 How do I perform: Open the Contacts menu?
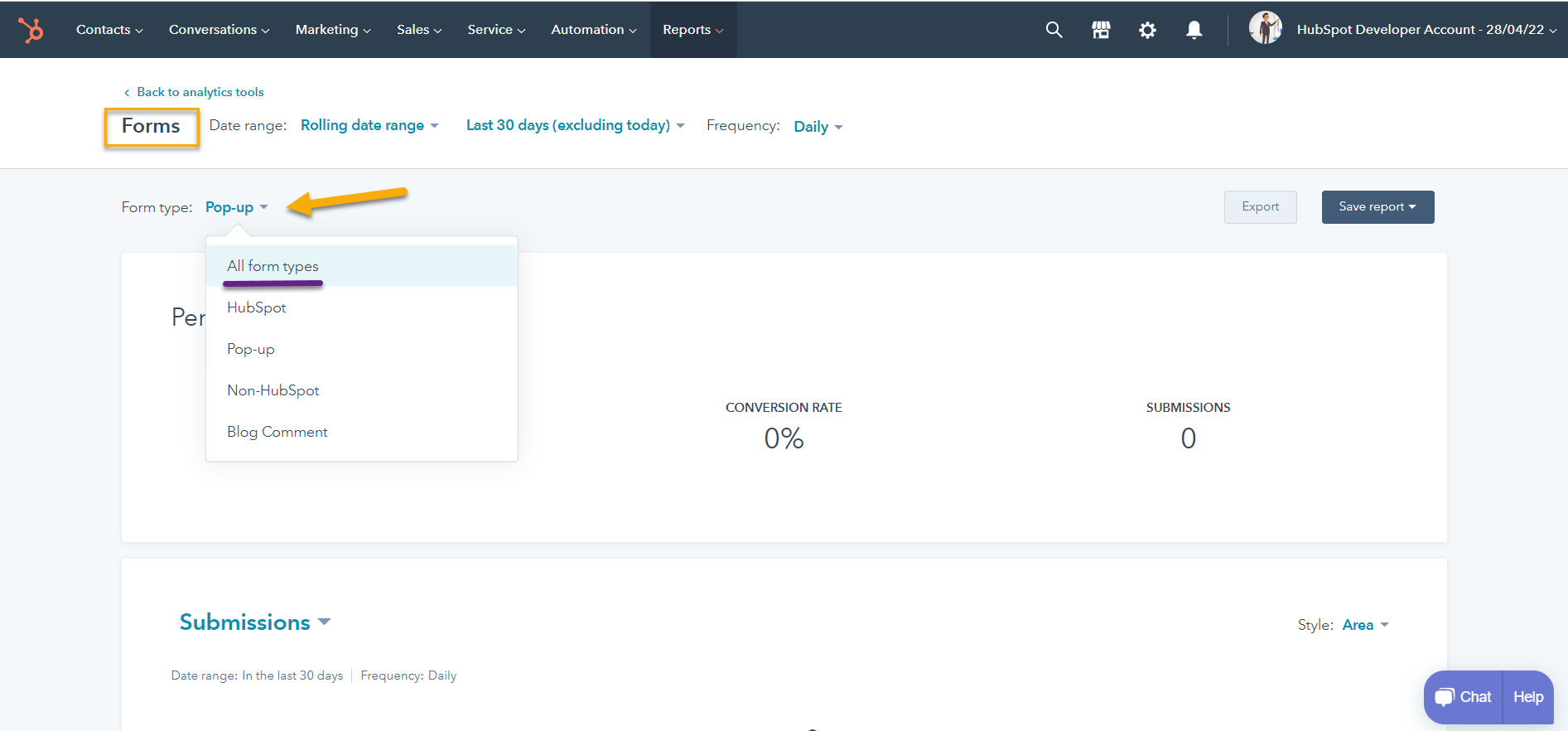(x=109, y=30)
